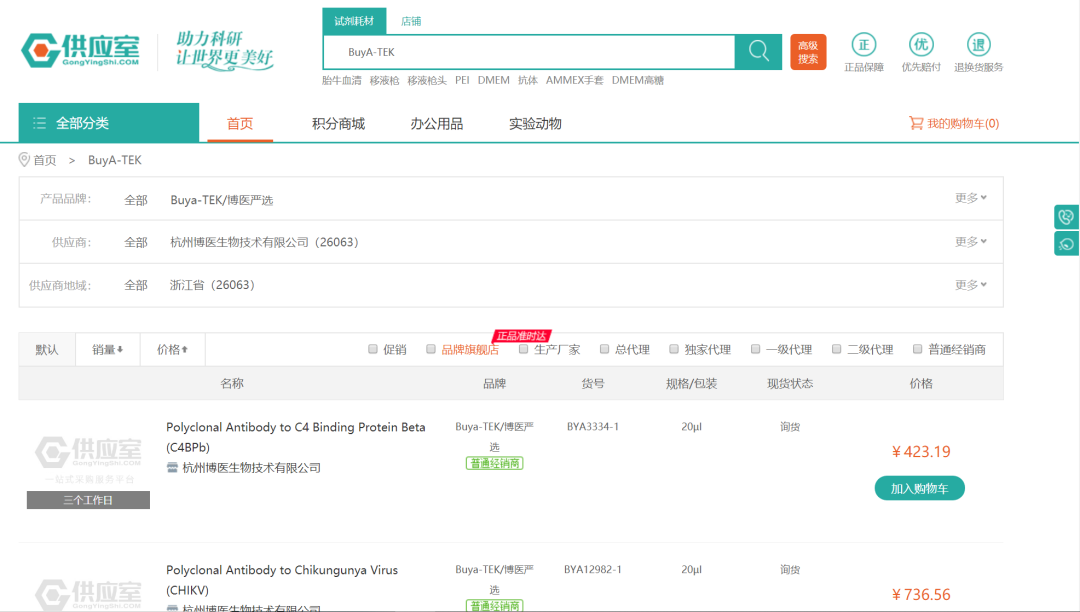Click the AMMEX手套 suggested keyword
The image size is (1080, 612).
point(574,81)
